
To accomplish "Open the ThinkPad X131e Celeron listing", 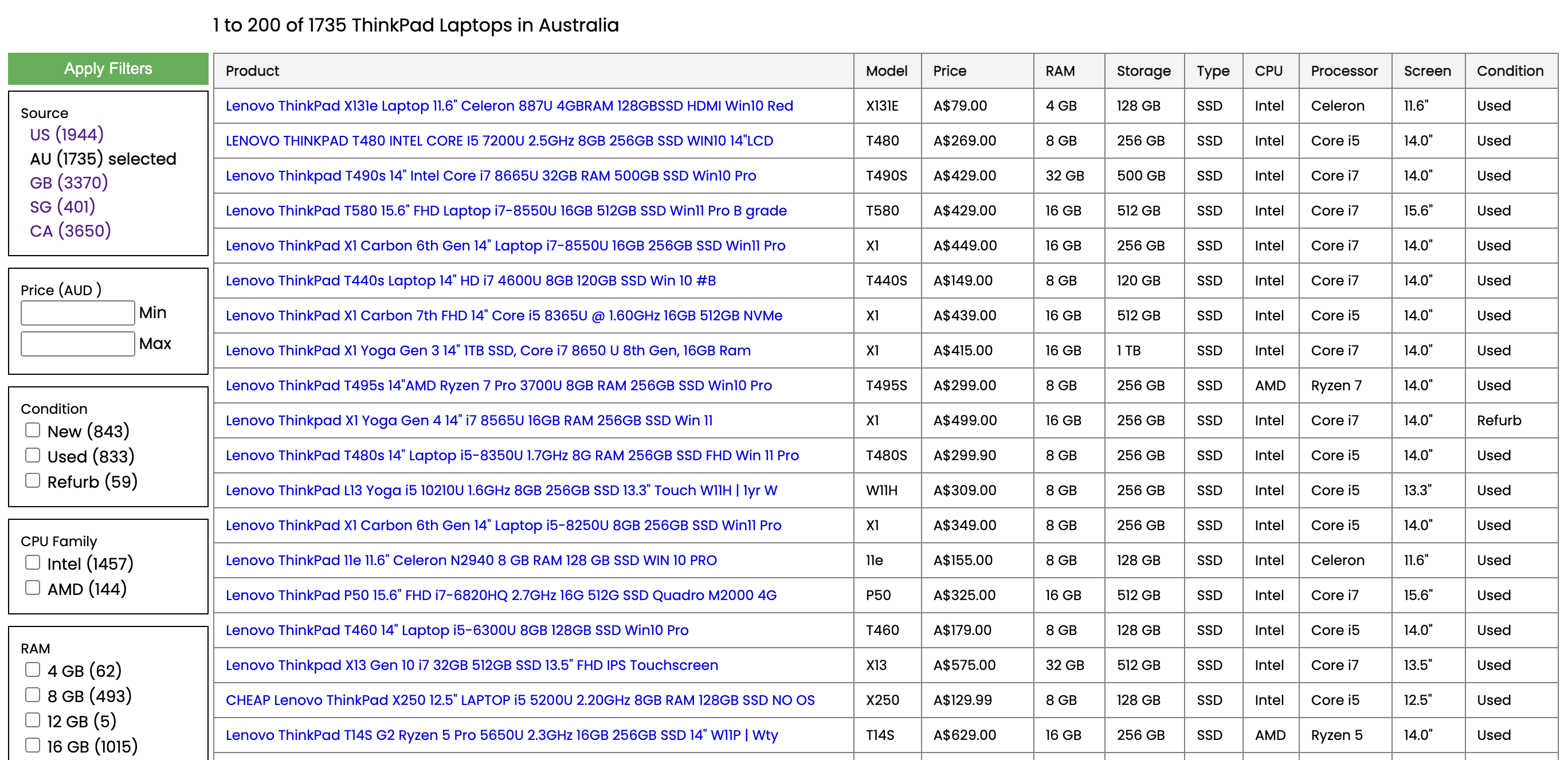I will pos(509,106).
